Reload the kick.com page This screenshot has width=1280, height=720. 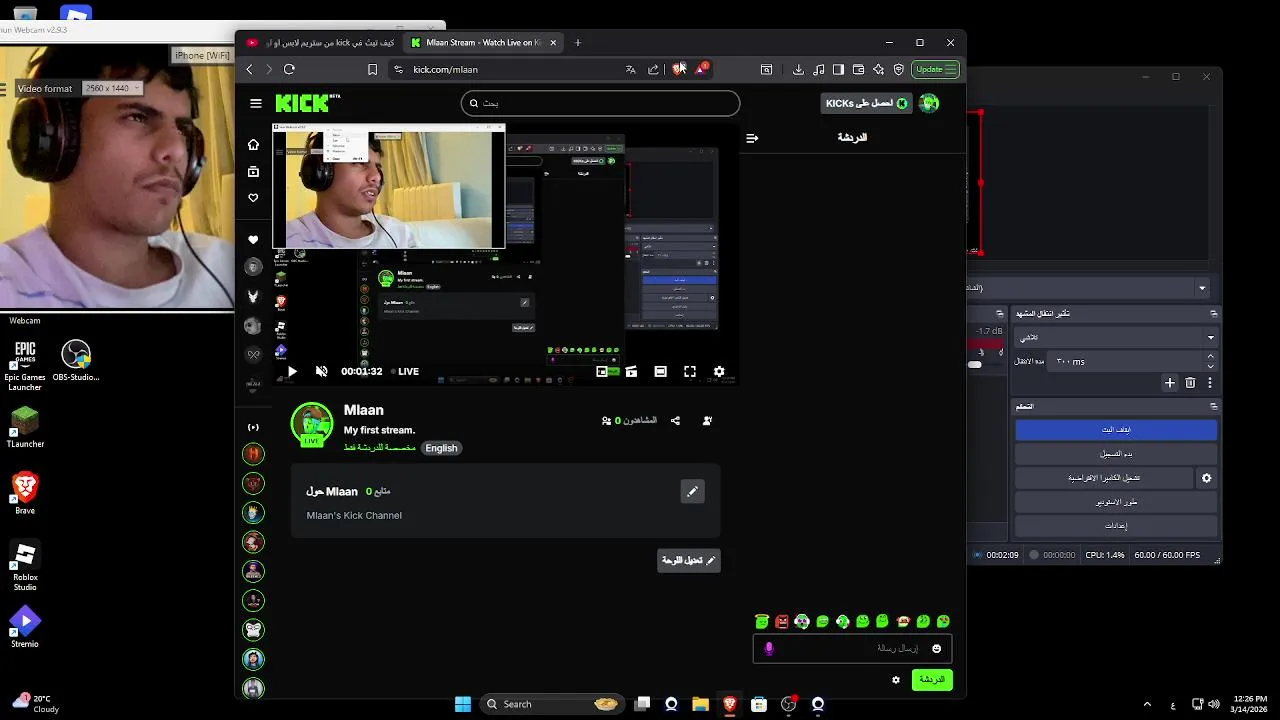tap(289, 69)
